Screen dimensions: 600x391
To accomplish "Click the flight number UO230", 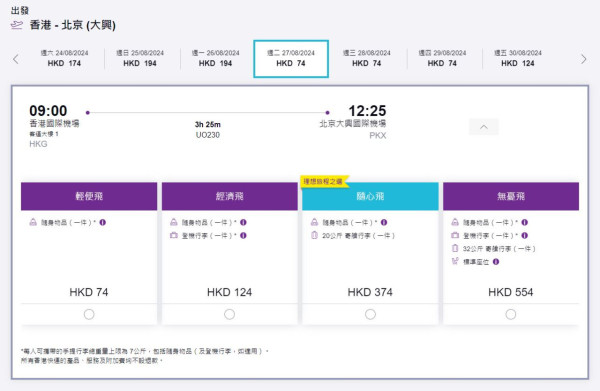I will click(x=208, y=135).
